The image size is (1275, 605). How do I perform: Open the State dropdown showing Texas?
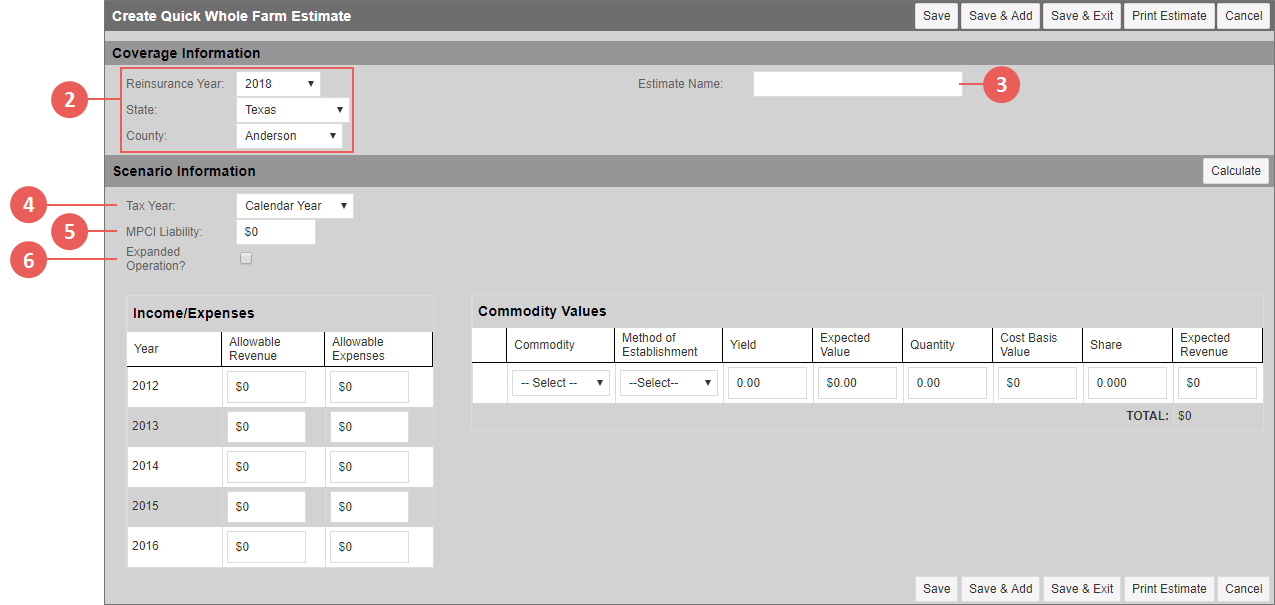[x=292, y=109]
